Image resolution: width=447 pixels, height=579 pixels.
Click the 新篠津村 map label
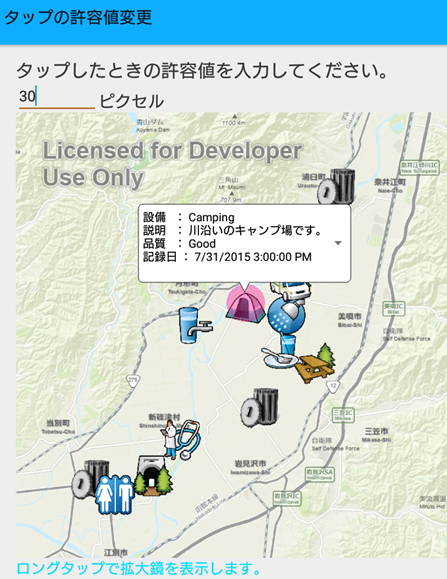pyautogui.click(x=165, y=417)
